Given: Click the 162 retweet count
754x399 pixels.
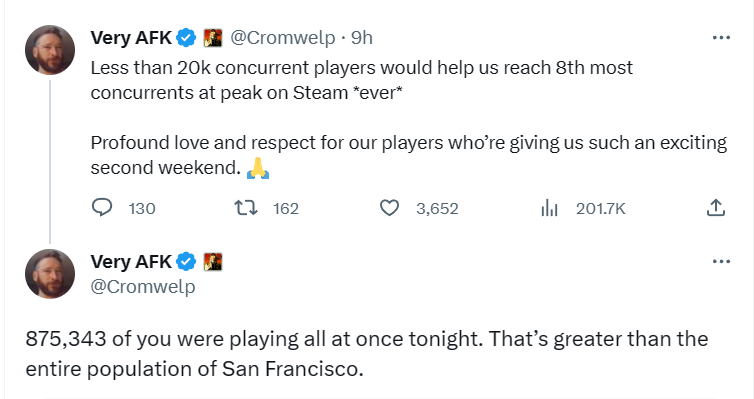Looking at the screenshot, I should point(286,208).
